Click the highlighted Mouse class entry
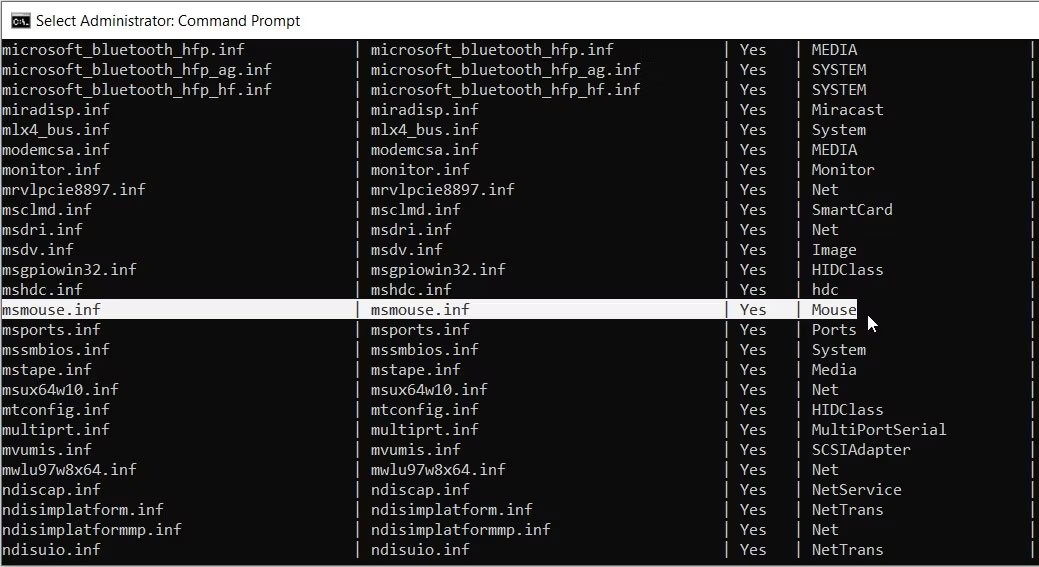The width and height of the screenshot is (1039, 567). pyautogui.click(x=834, y=310)
